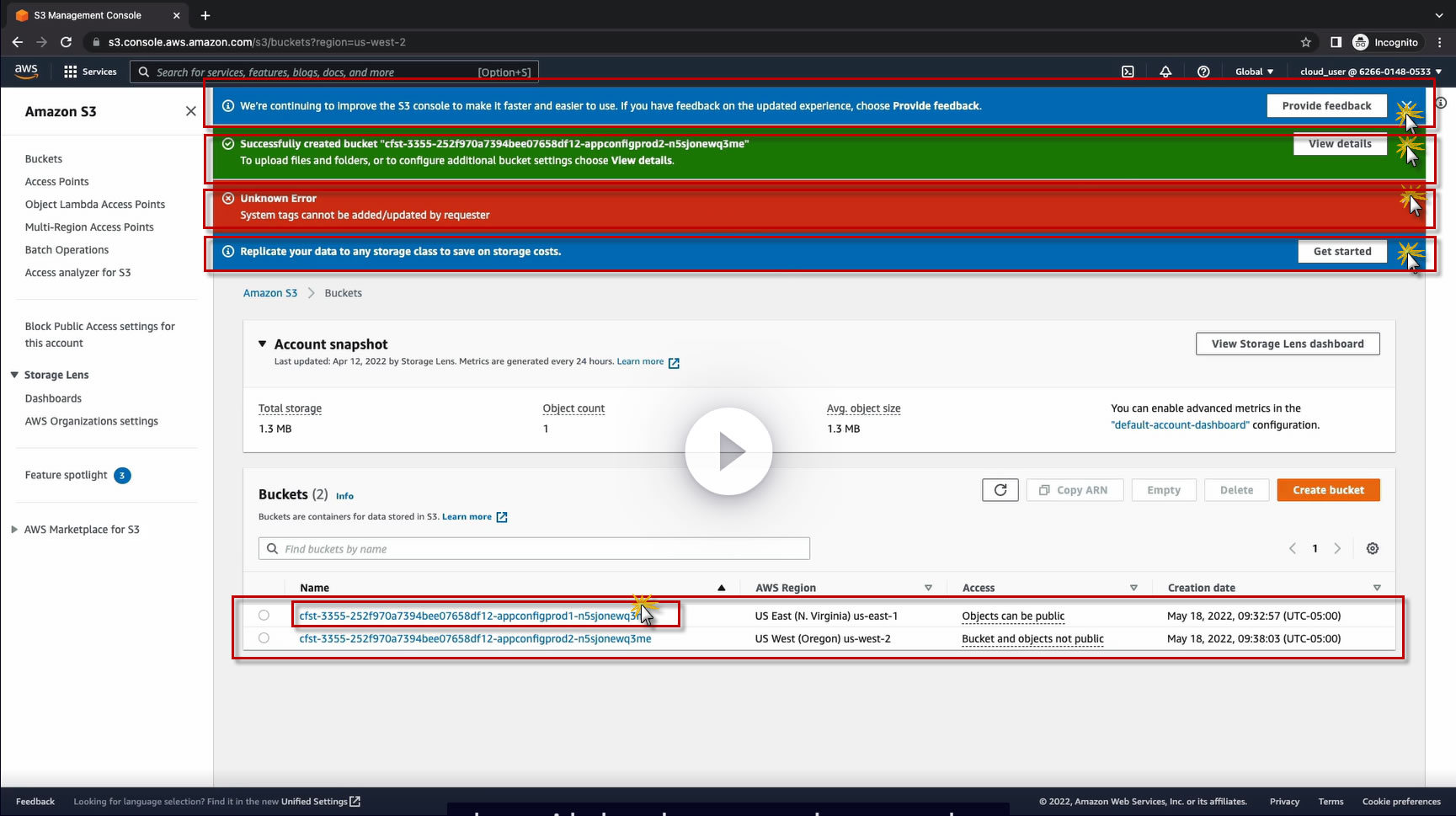
Task: Click the Create bucket button
Action: pos(1328,490)
